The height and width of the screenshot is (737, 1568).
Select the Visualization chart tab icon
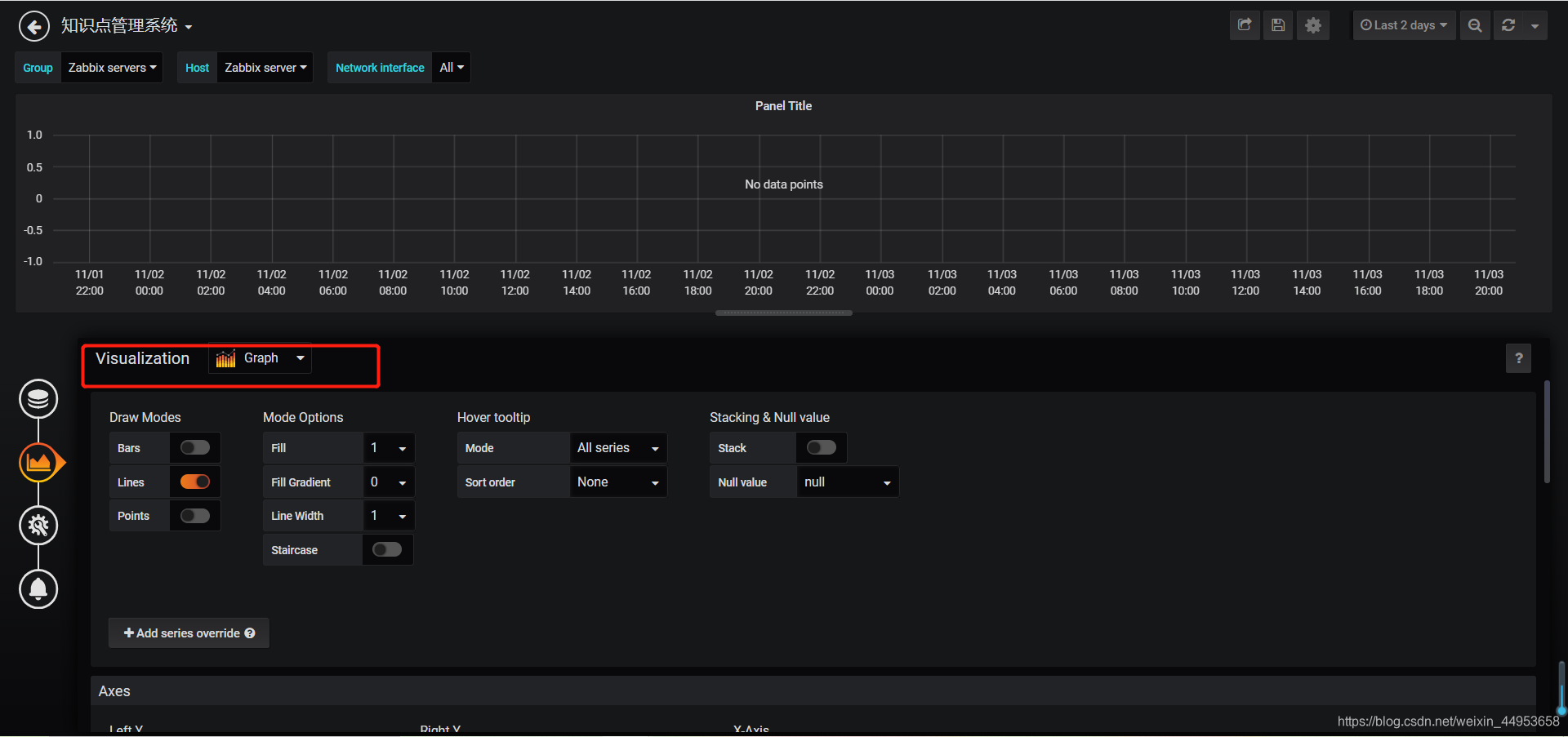click(38, 463)
